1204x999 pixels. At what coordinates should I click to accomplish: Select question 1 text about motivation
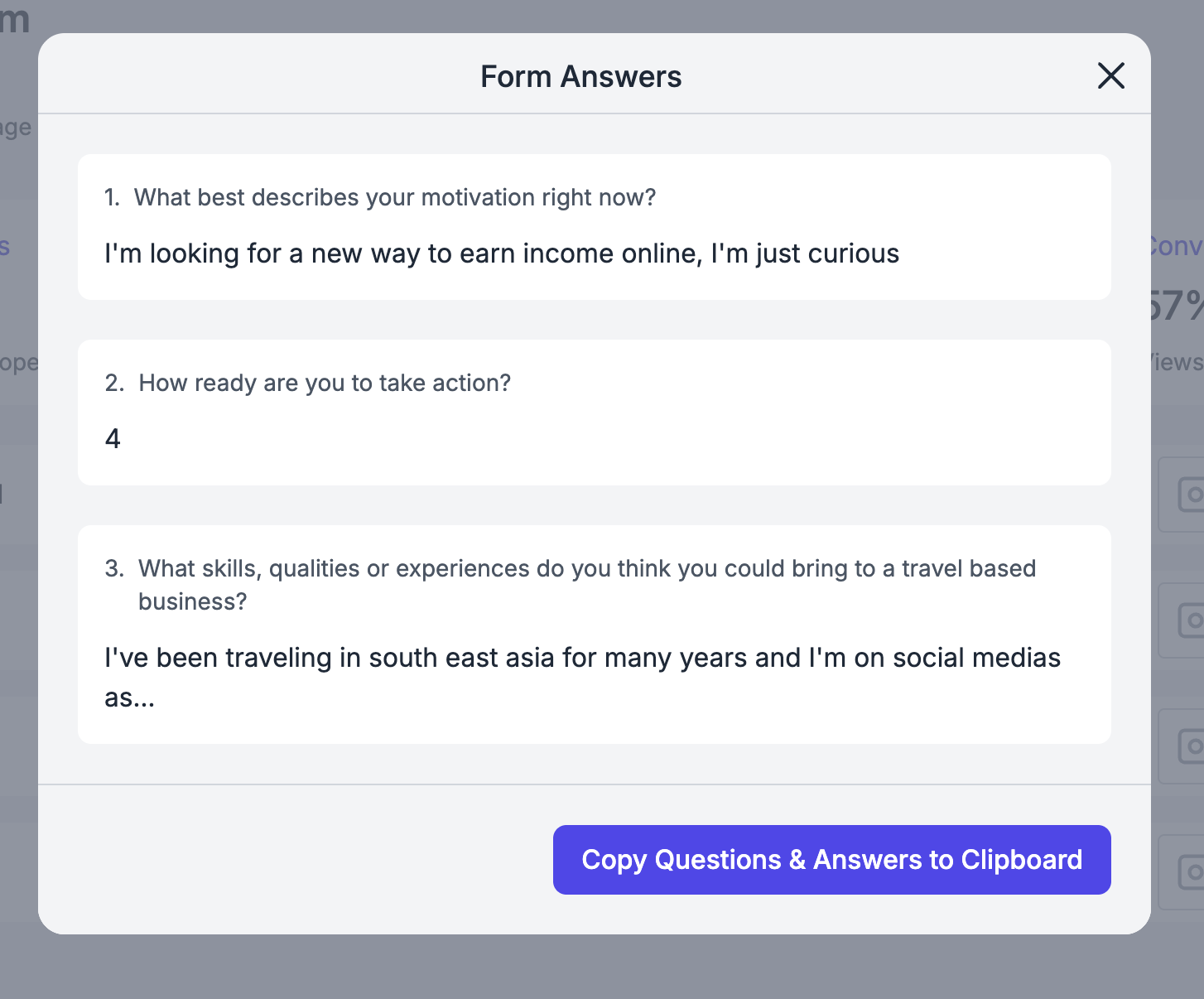[x=395, y=197]
